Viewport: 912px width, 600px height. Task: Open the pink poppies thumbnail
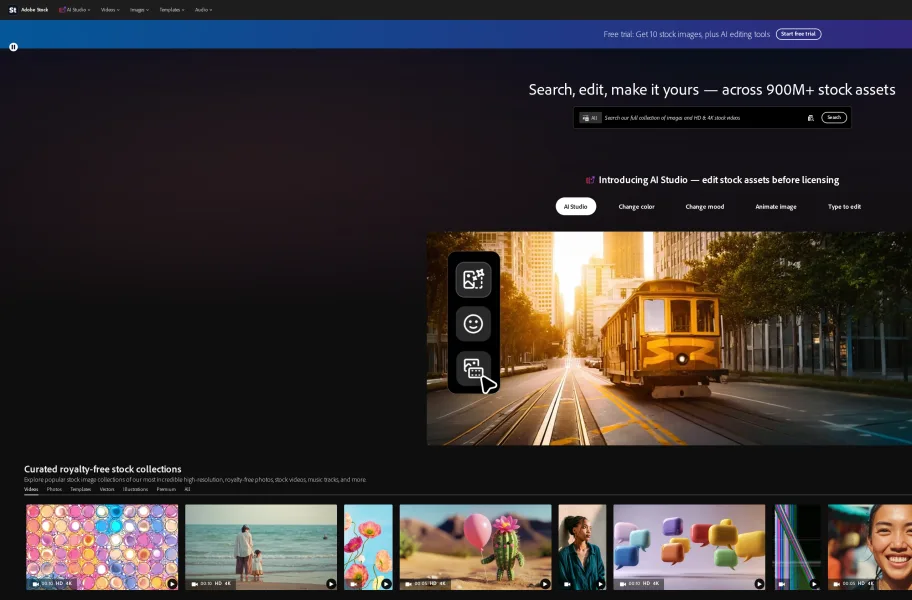368,547
